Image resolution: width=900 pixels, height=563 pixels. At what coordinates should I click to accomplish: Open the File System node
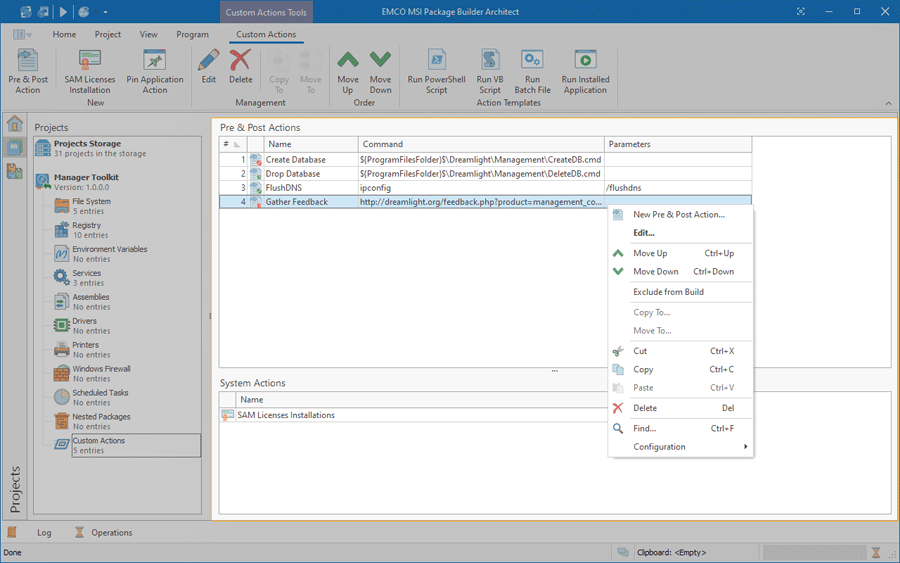coord(91,206)
